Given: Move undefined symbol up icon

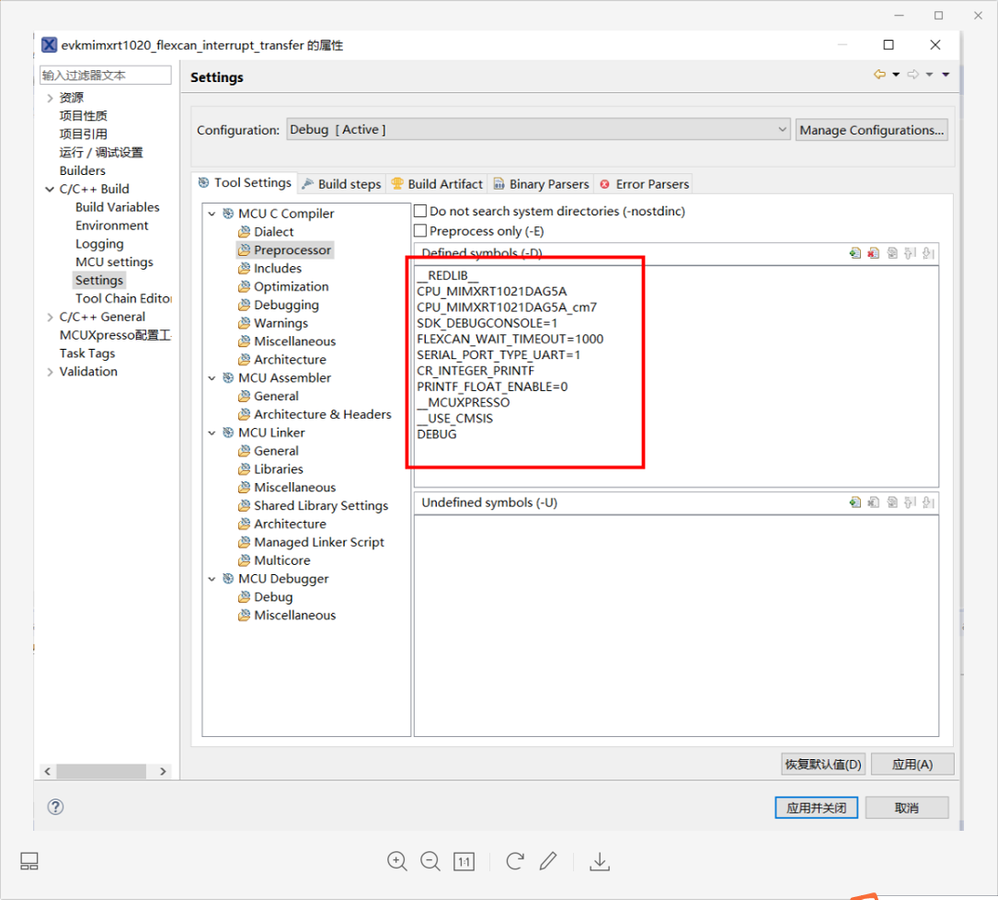Looking at the screenshot, I should click(x=910, y=503).
